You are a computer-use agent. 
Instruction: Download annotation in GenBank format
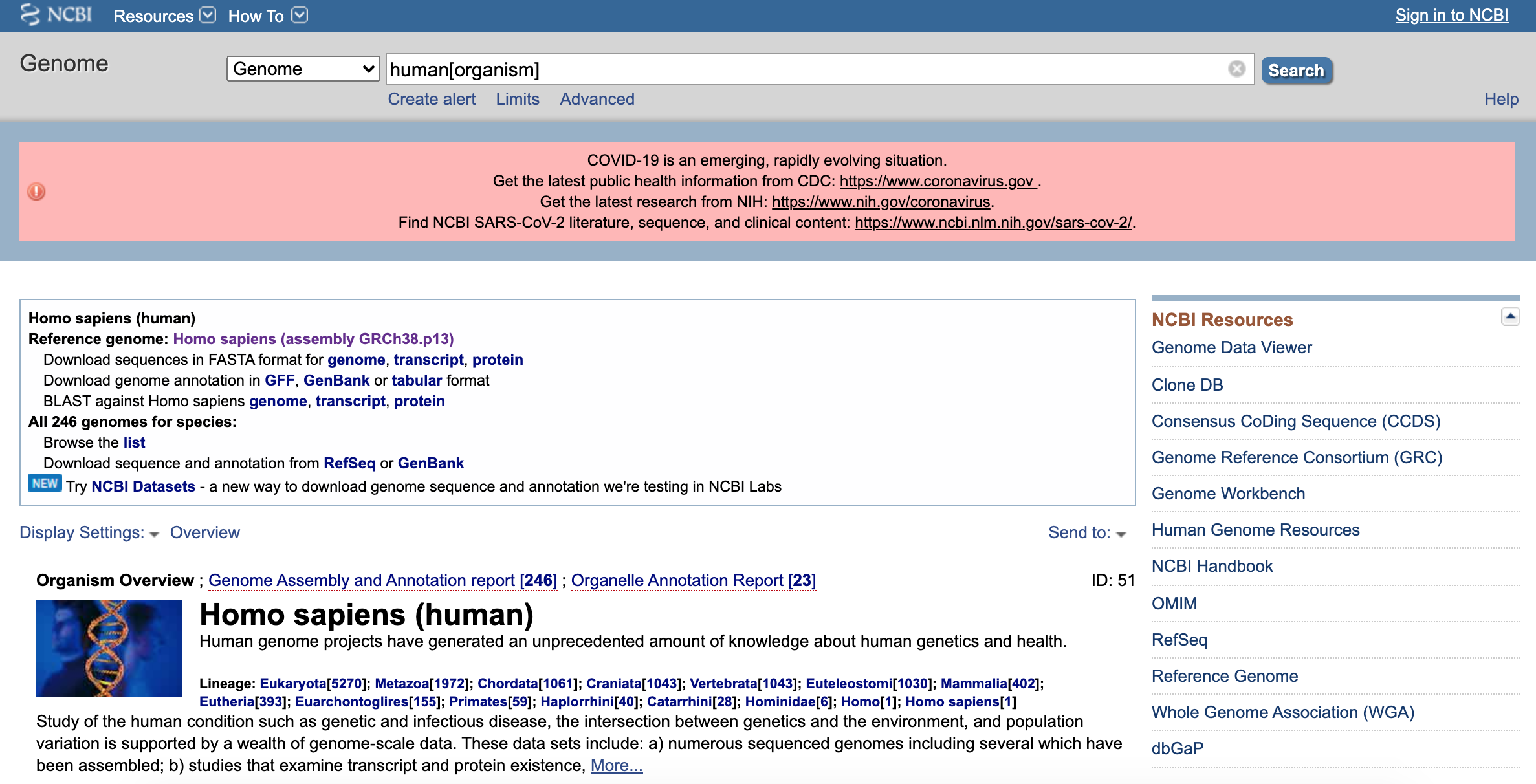click(336, 380)
